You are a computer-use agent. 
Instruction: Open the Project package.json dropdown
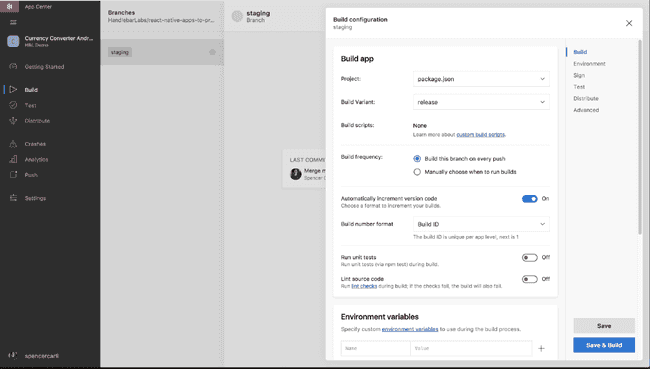[x=481, y=79]
